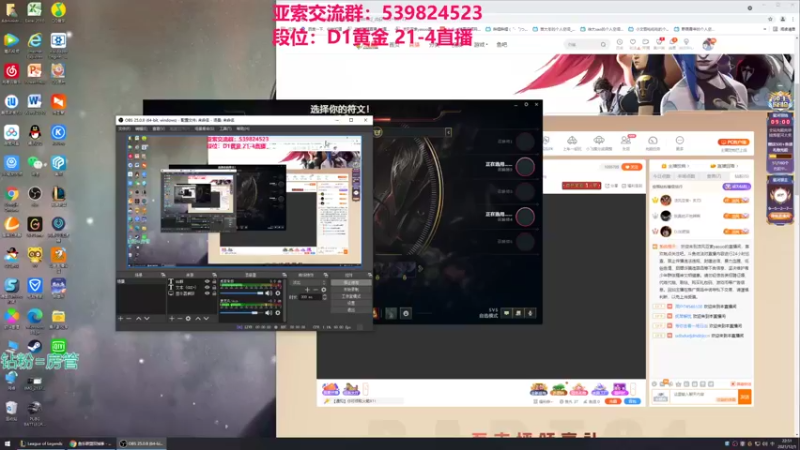Click orange send button in Huya chat
The width and height of the screenshot is (800, 450).
click(744, 396)
